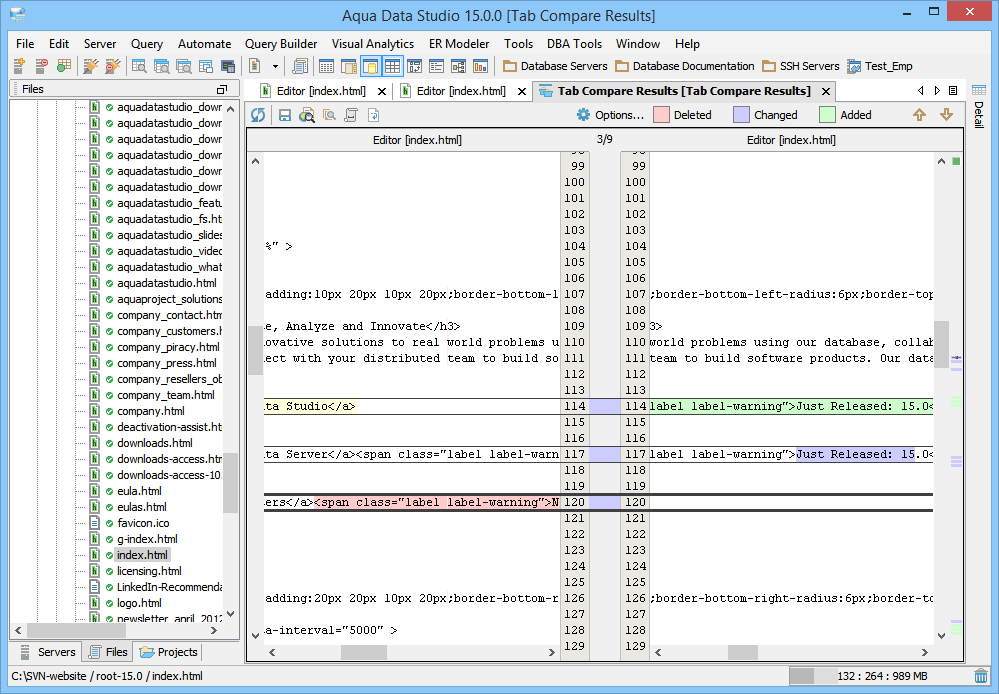This screenshot has width=999, height=694.
Task: Click the pink Deleted color swatch
Action: (x=661, y=115)
